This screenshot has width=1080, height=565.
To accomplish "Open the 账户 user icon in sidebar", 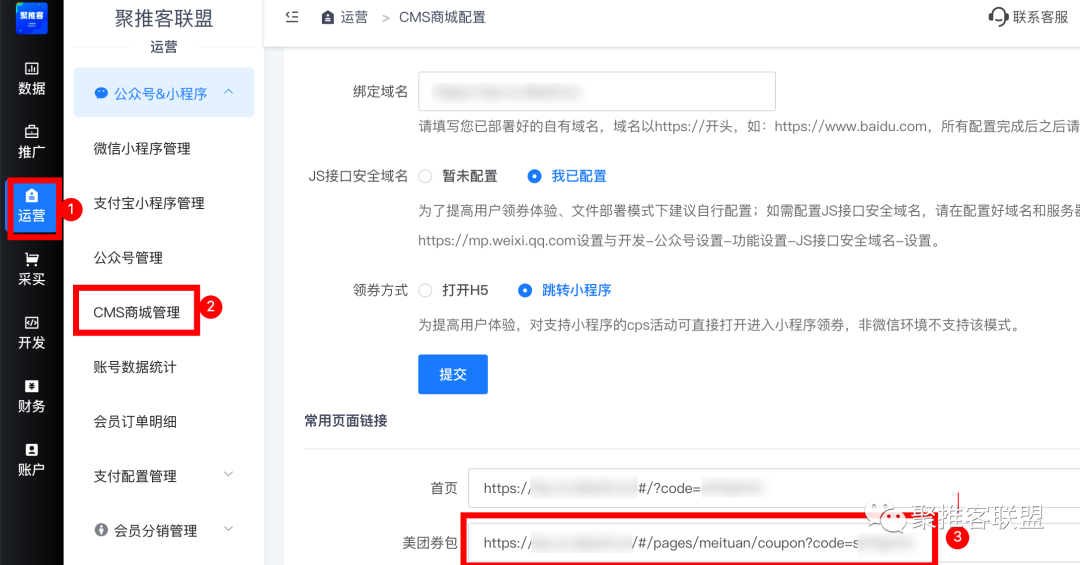I will click(x=32, y=450).
